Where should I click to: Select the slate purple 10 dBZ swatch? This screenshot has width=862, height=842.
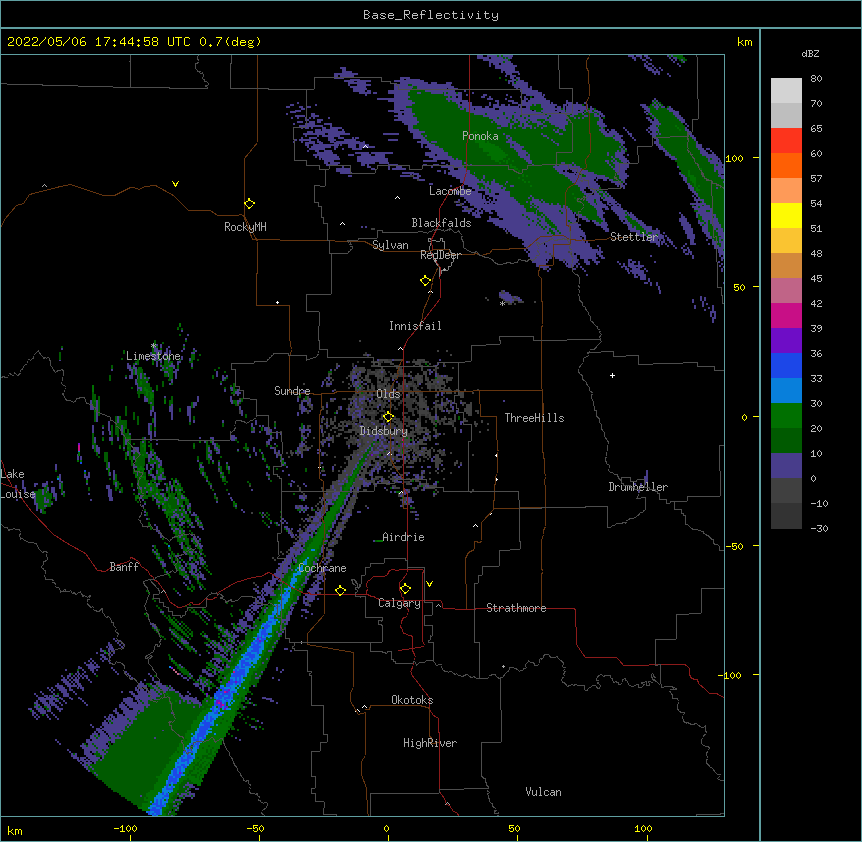click(786, 466)
